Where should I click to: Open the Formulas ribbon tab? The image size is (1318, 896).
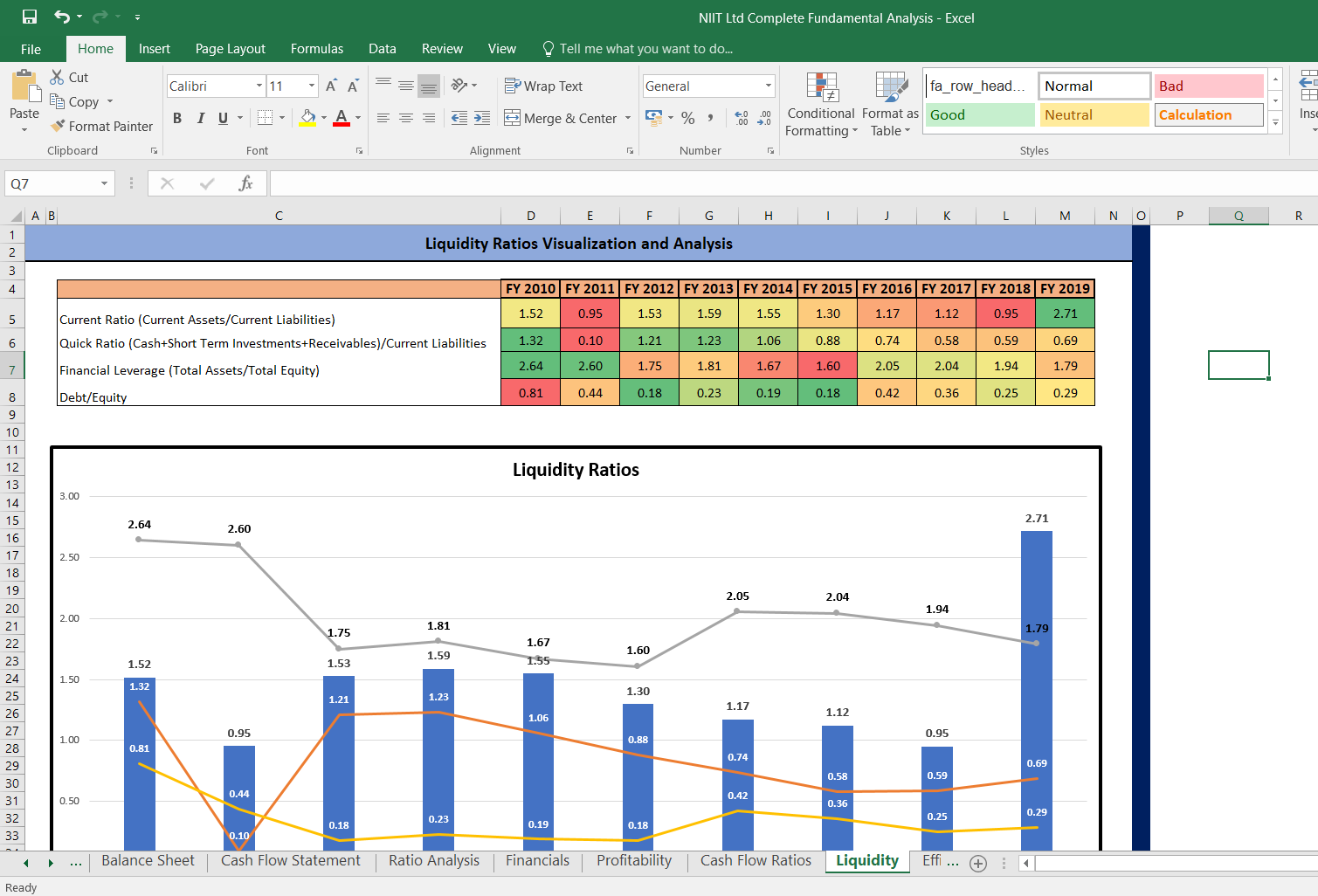tap(317, 49)
